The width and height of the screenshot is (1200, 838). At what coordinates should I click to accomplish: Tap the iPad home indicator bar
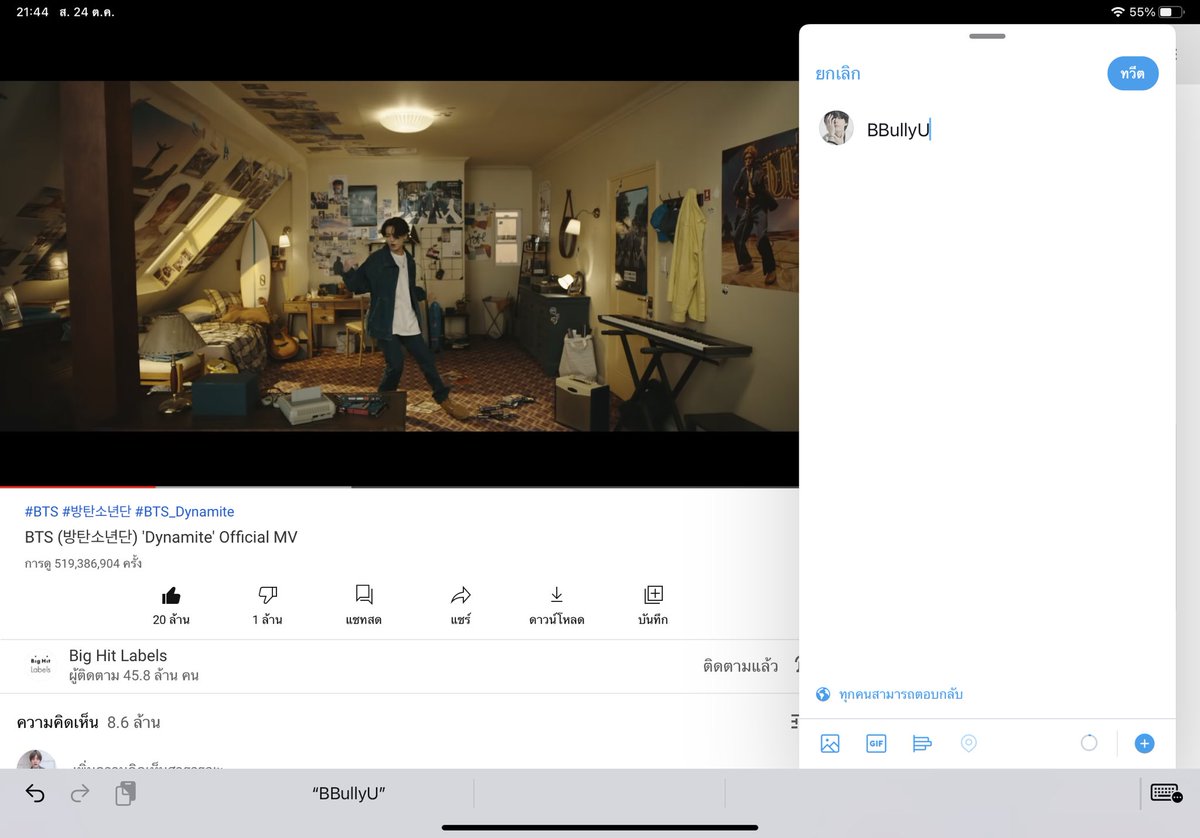point(600,827)
